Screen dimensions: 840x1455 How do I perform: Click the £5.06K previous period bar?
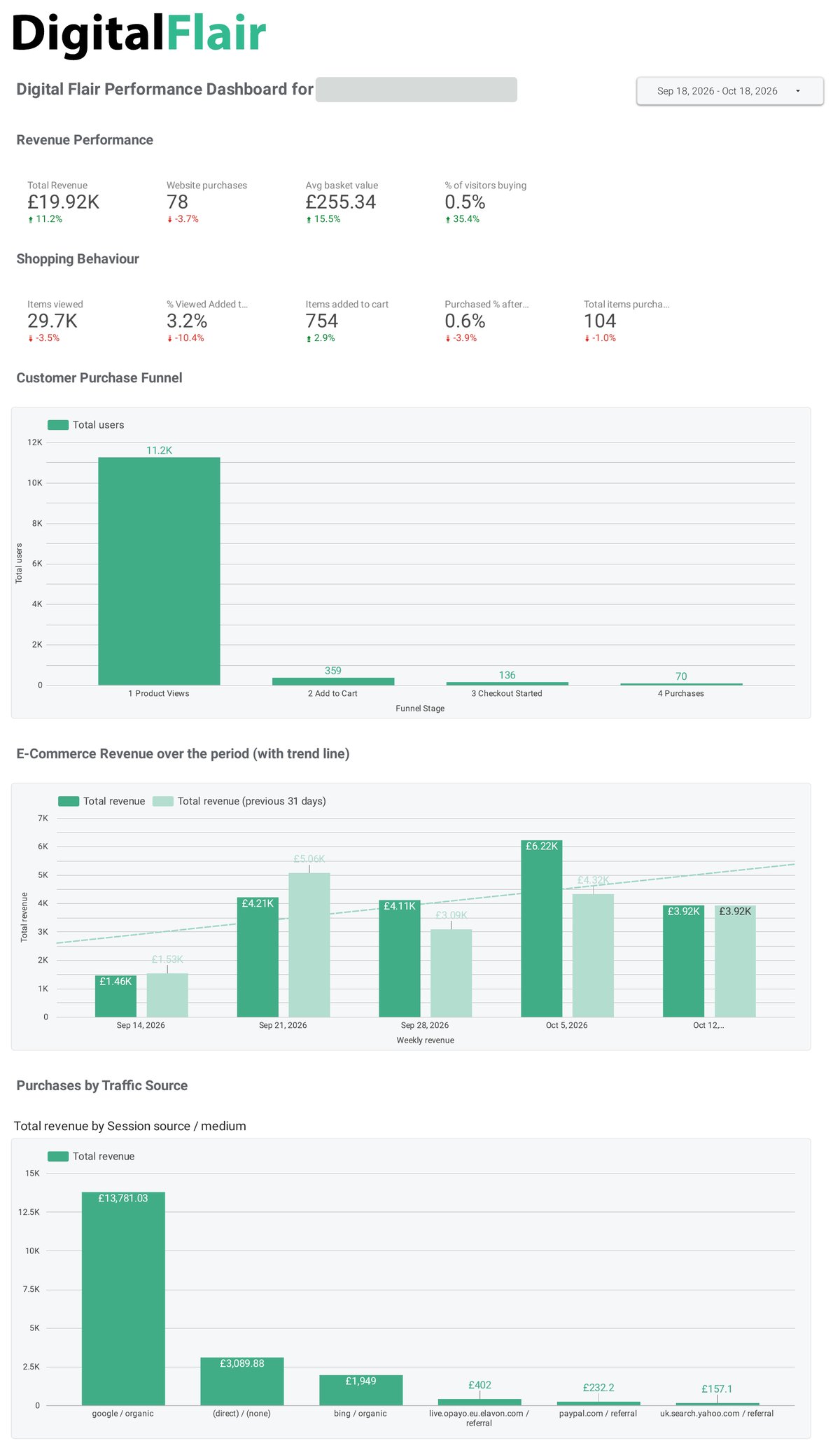tap(309, 945)
